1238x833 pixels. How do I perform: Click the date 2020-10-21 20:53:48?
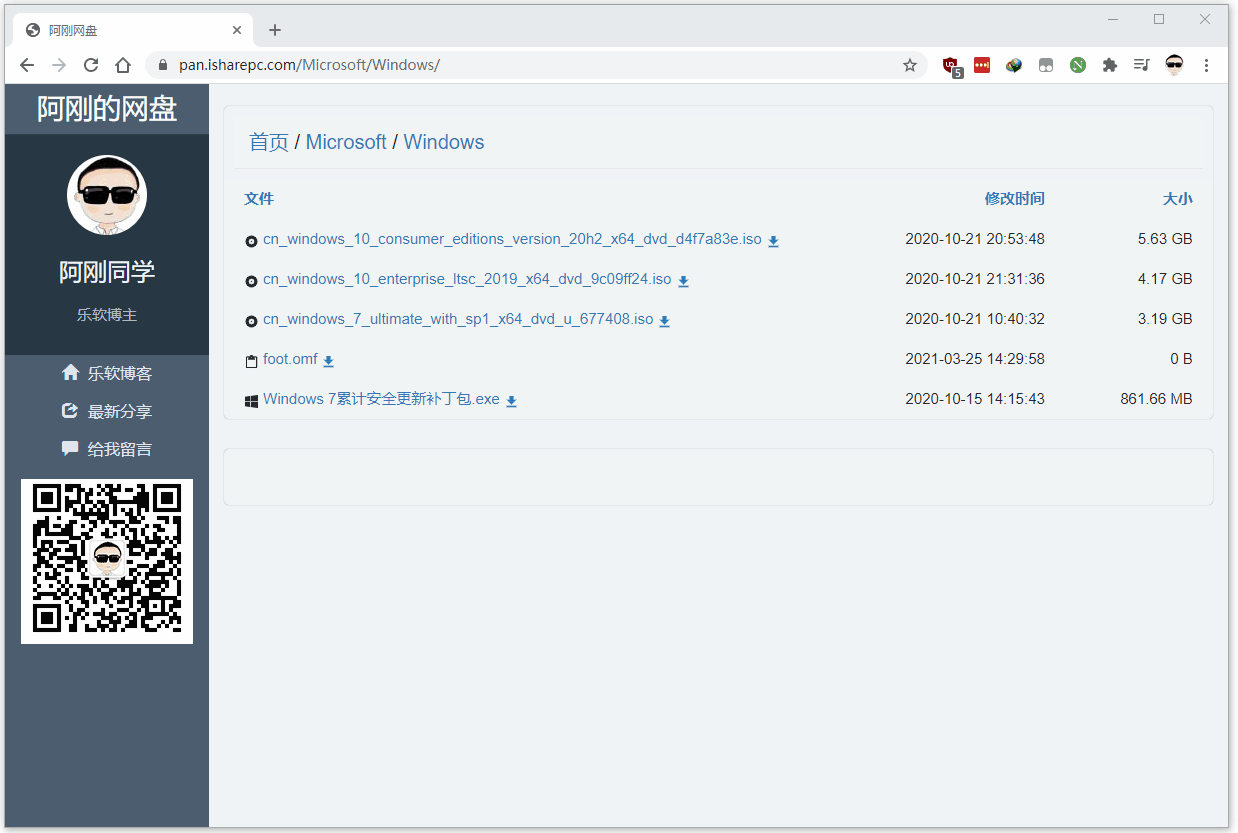click(975, 239)
